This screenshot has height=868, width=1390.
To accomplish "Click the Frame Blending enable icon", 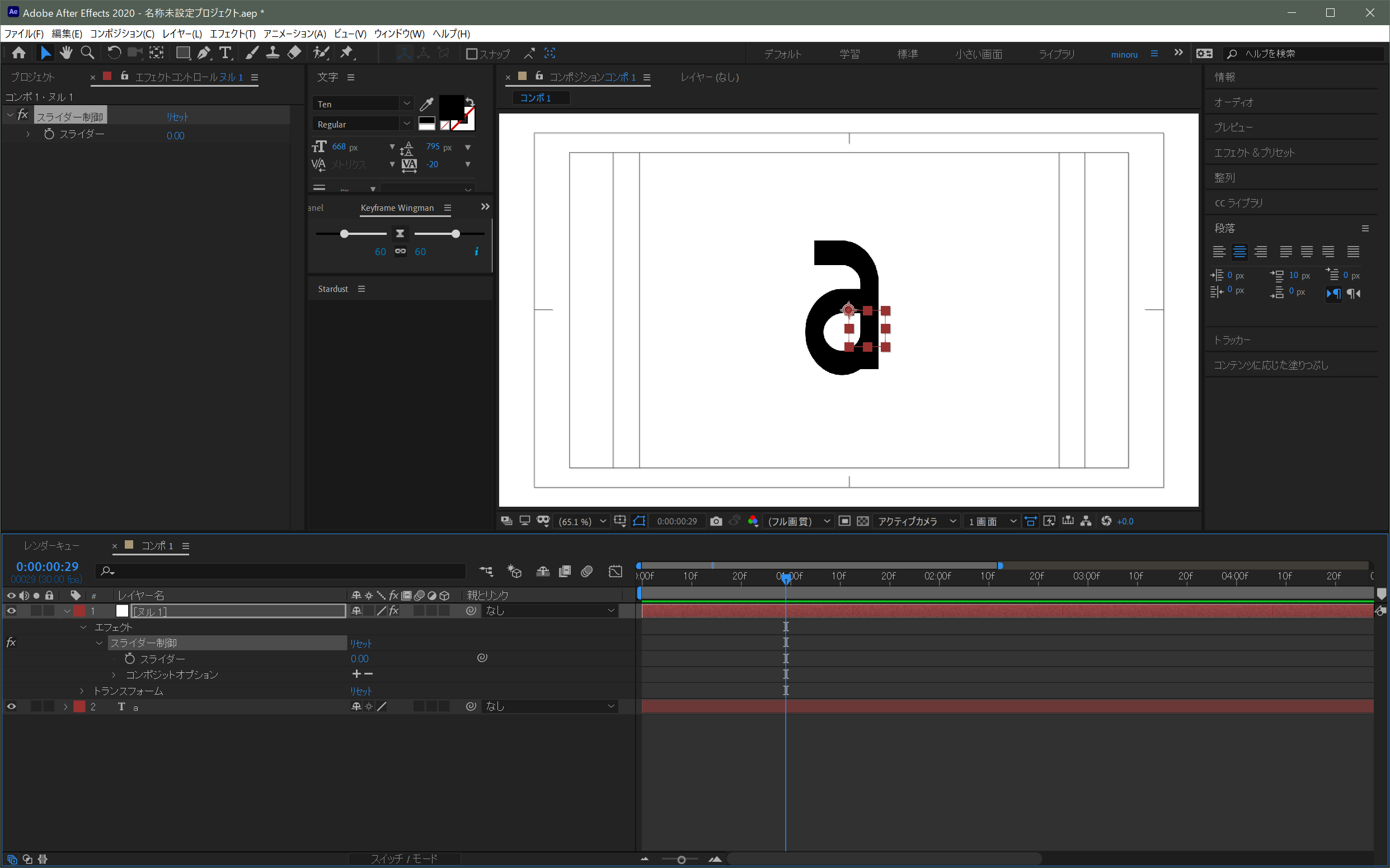I will click(565, 571).
